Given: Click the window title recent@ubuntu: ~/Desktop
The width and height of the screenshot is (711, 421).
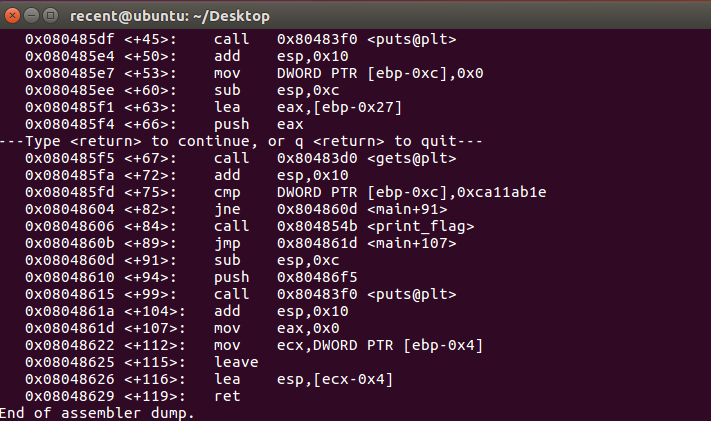Looking at the screenshot, I should click(170, 16).
